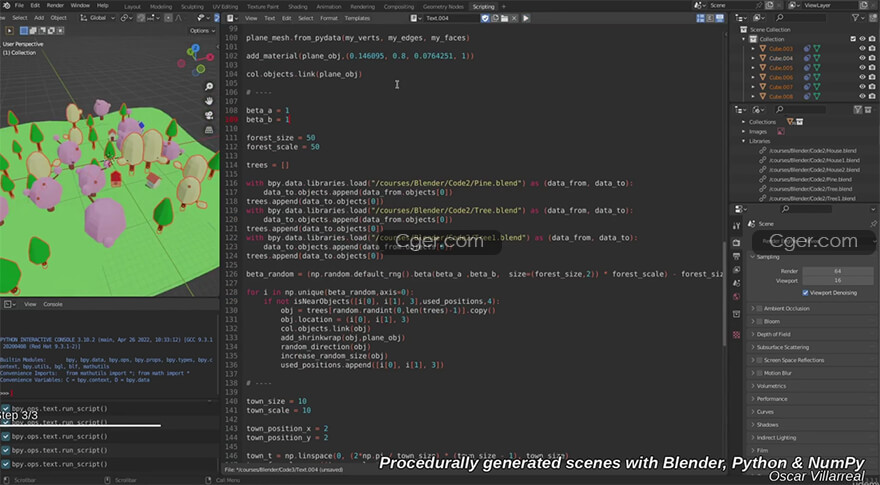Toggle line numbers display icon

(700, 18)
